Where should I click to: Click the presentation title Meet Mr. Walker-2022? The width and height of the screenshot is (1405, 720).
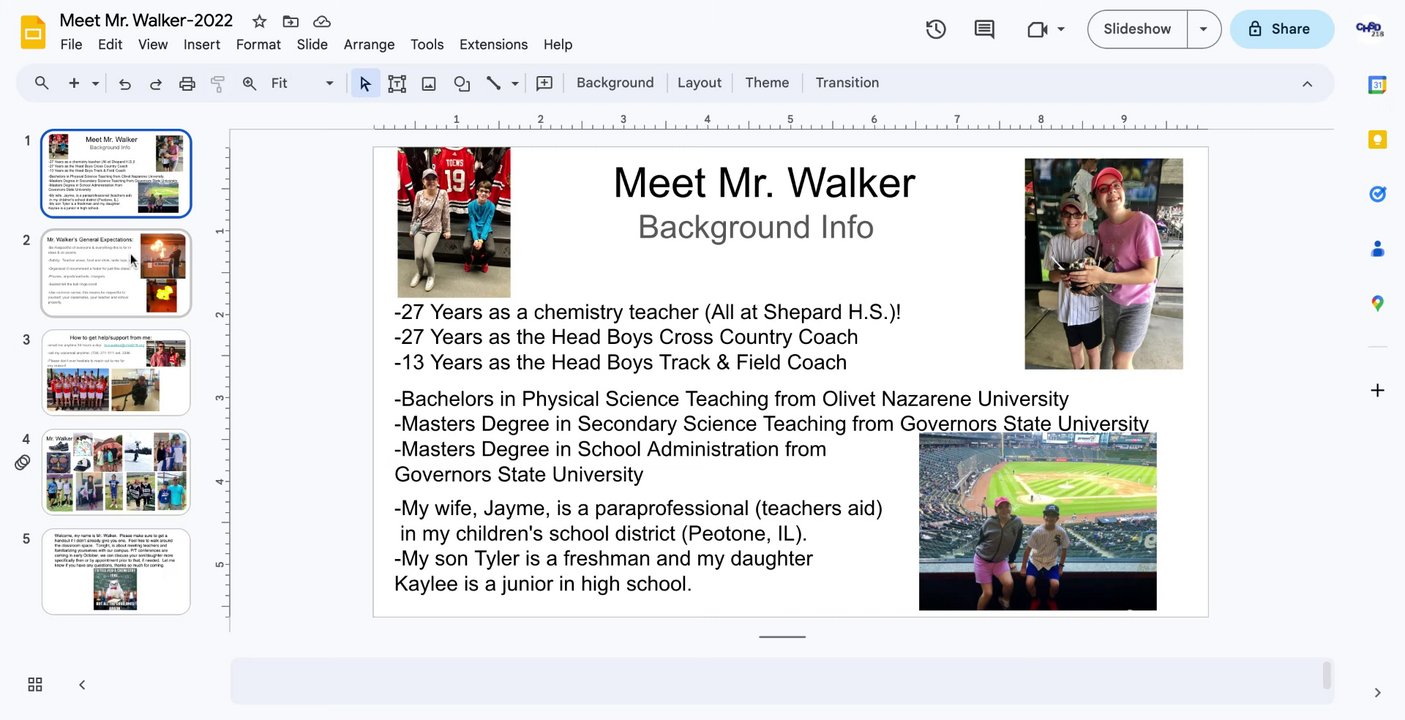click(x=146, y=21)
